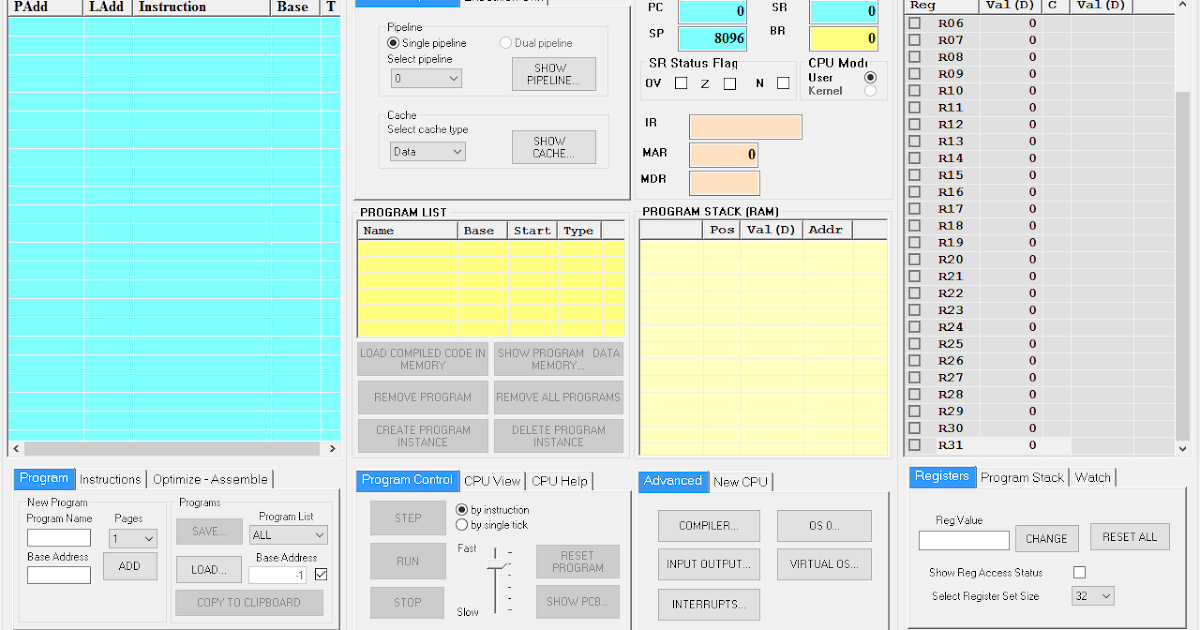
Task: Open the COMPILER dialog
Action: click(708, 525)
